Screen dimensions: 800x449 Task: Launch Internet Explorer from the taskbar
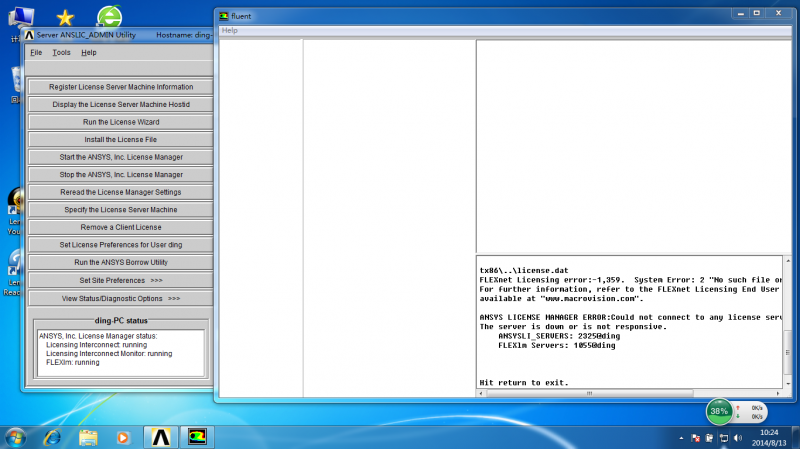[52, 437]
